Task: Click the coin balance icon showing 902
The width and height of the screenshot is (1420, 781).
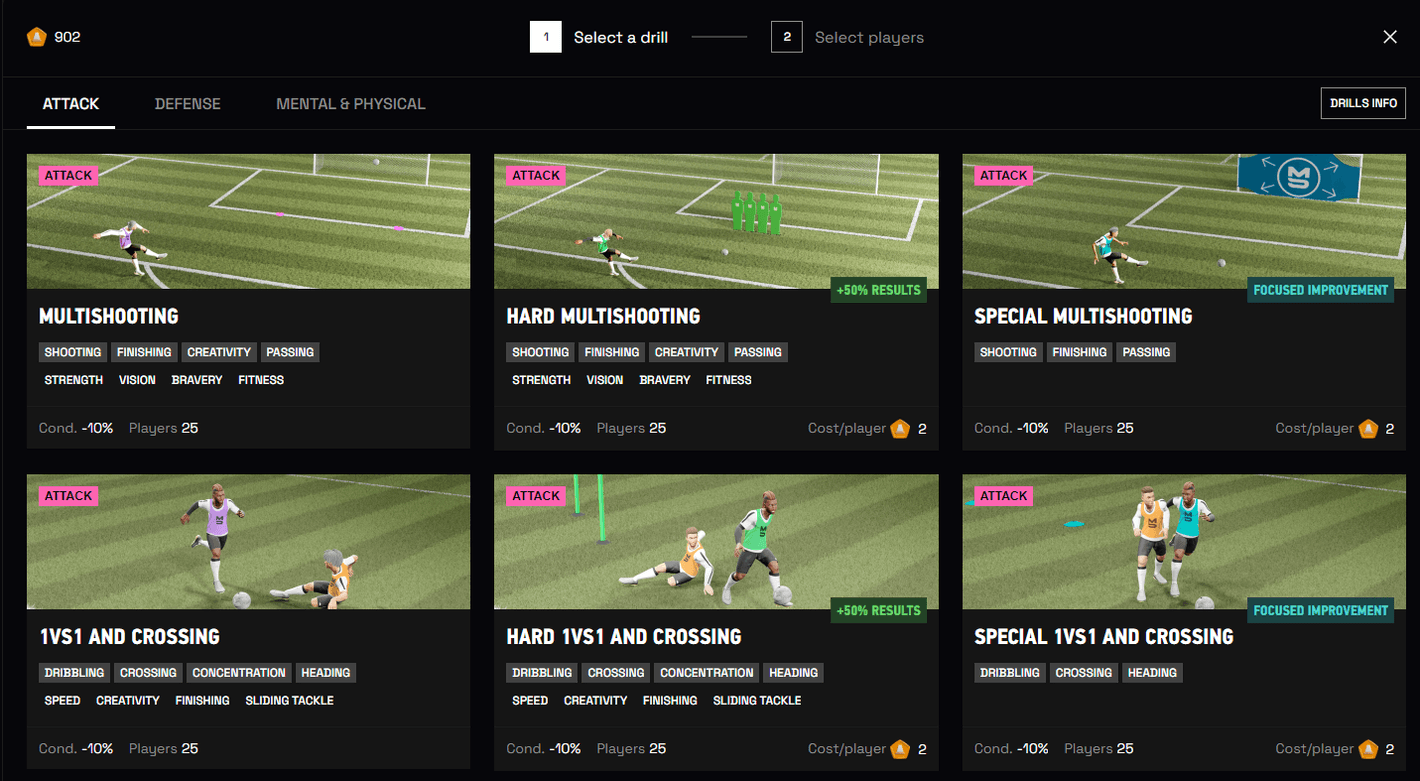Action: coord(37,37)
